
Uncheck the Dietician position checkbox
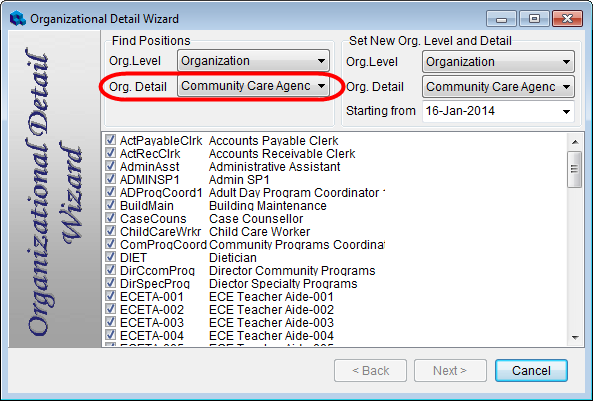(x=110, y=257)
